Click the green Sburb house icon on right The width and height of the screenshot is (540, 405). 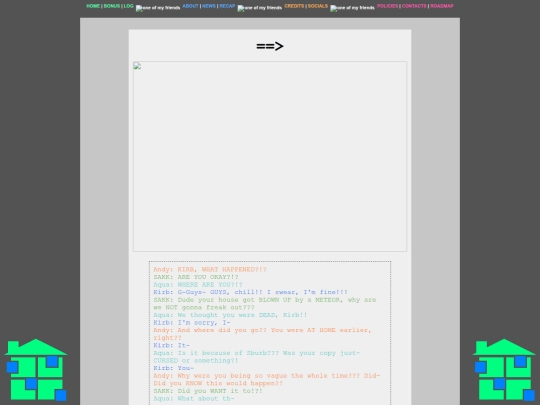504,370
